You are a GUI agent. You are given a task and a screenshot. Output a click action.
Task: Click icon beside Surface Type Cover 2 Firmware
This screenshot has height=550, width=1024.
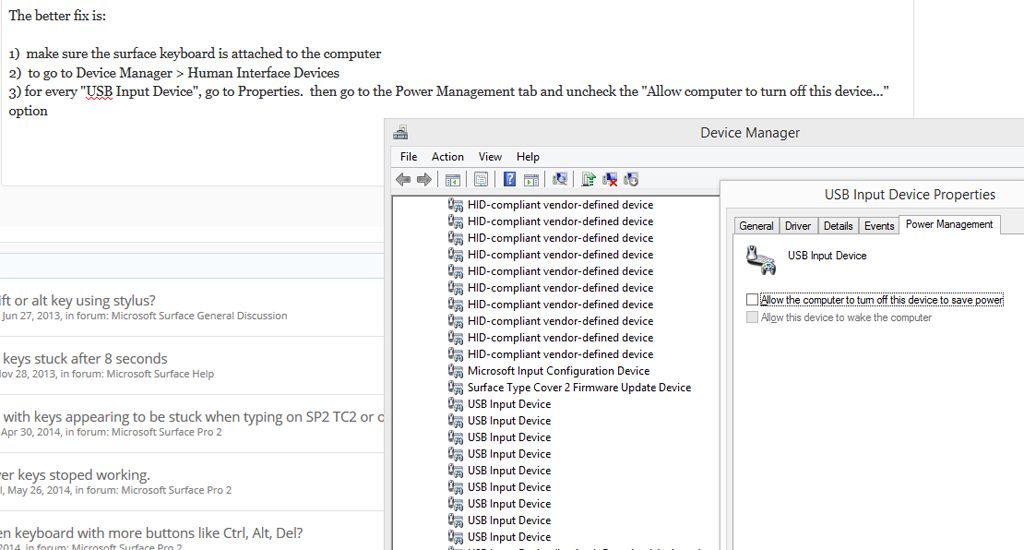455,387
